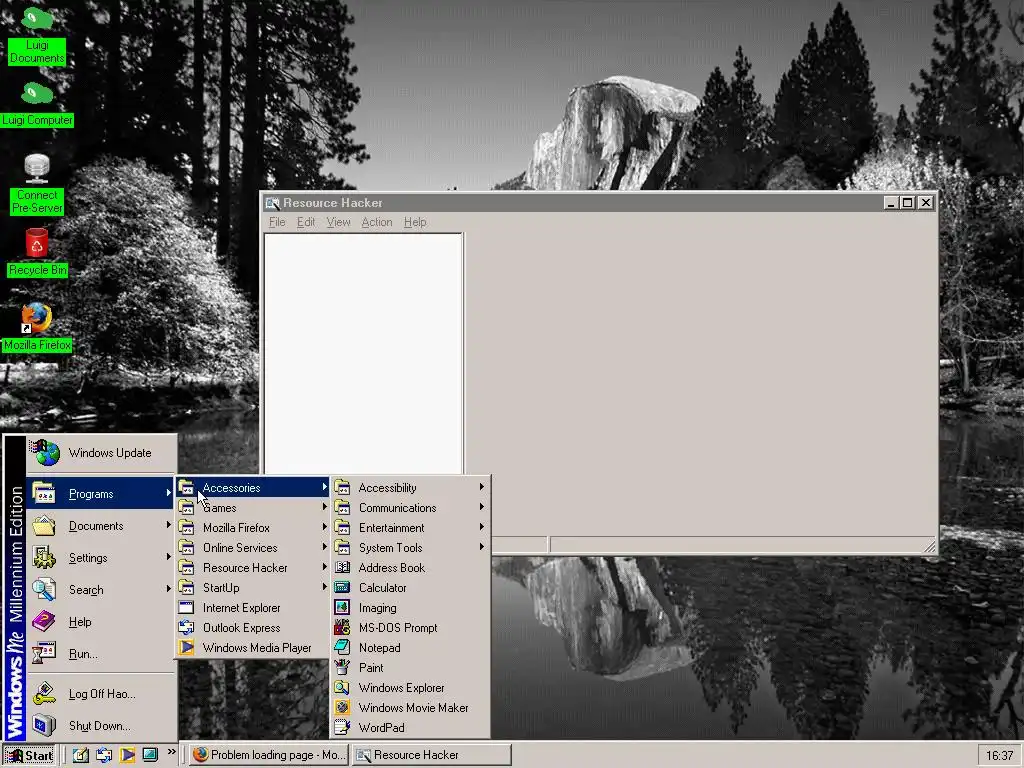Click the MS-DOS Prompt icon

[342, 628]
